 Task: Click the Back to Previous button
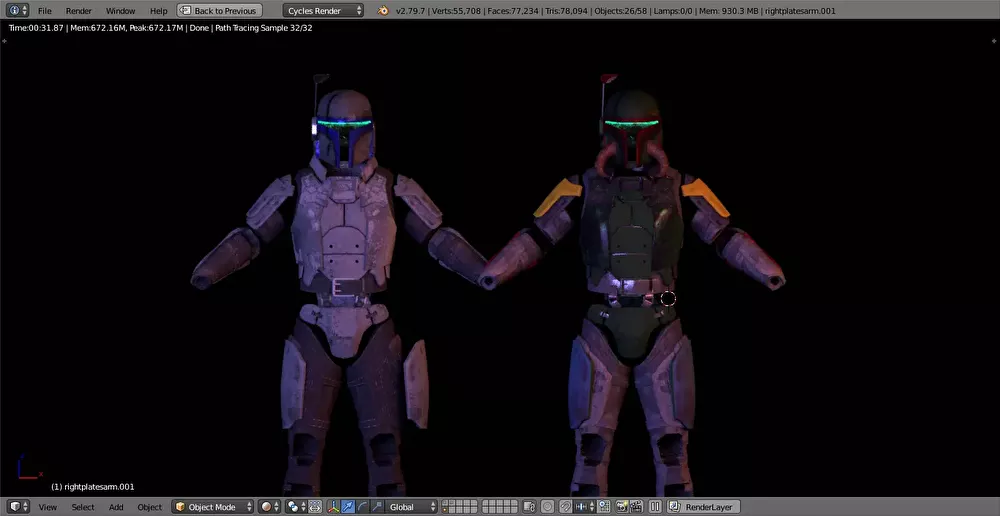219,11
